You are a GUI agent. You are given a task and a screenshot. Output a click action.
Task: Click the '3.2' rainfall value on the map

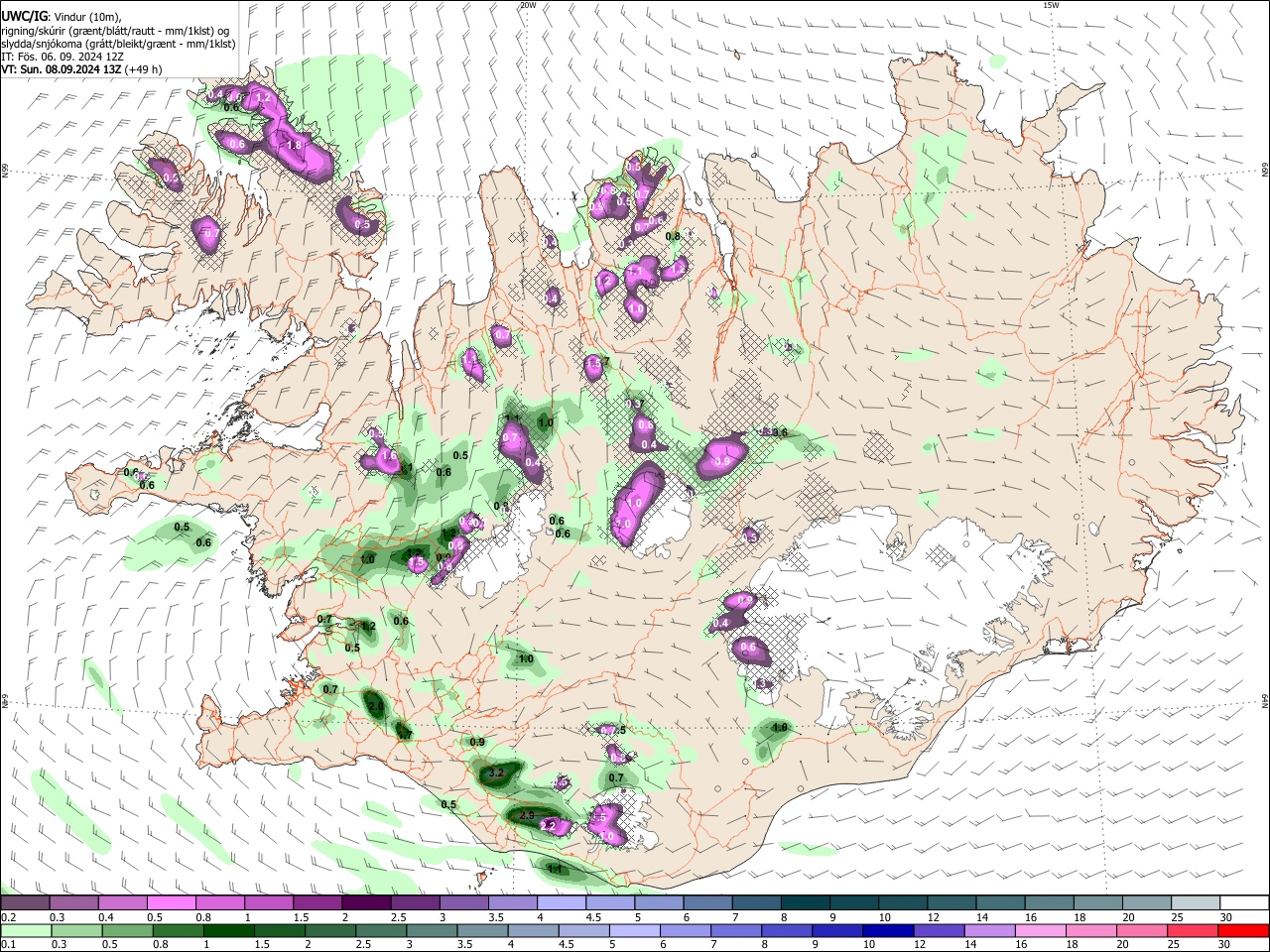pos(497,773)
